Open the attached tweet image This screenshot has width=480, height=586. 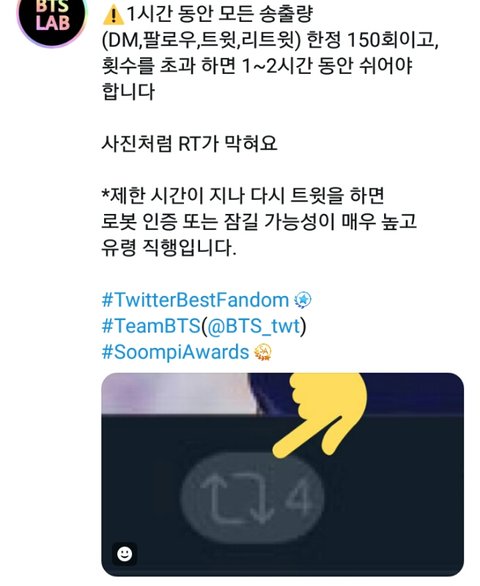[283, 474]
